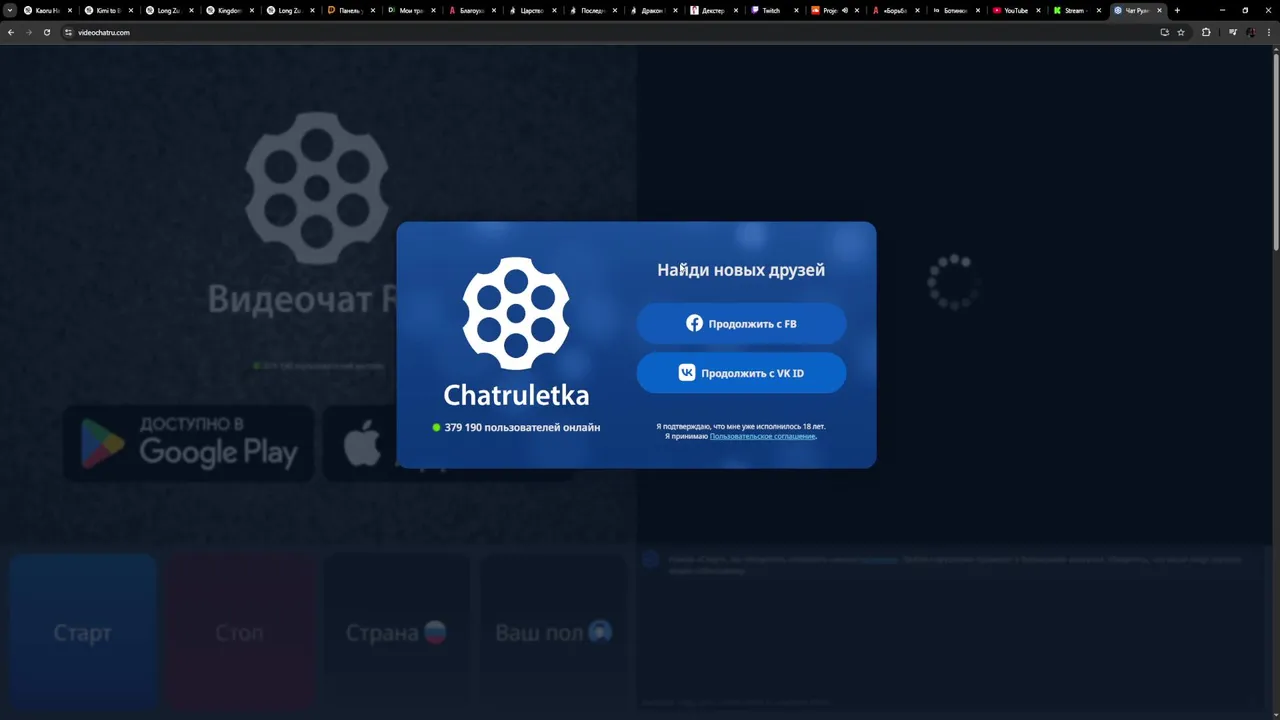
Task: Click the install app icon in address bar
Action: point(1164,32)
